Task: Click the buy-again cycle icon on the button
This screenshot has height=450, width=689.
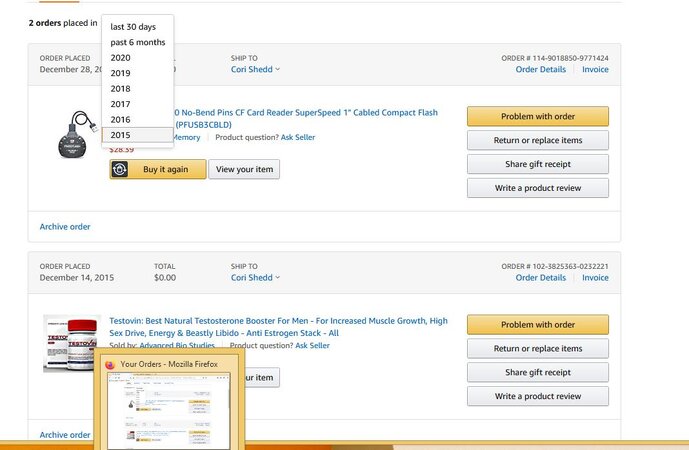Action: coord(120,169)
